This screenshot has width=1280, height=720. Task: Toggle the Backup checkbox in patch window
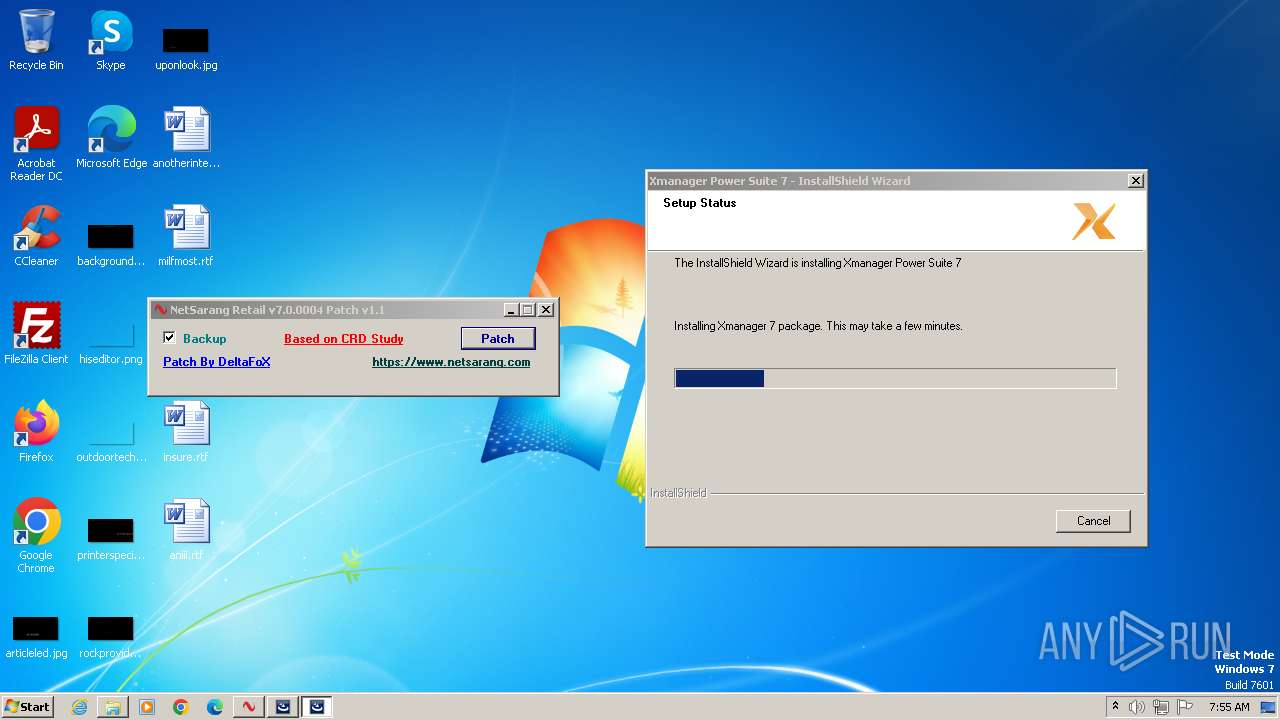pos(169,338)
